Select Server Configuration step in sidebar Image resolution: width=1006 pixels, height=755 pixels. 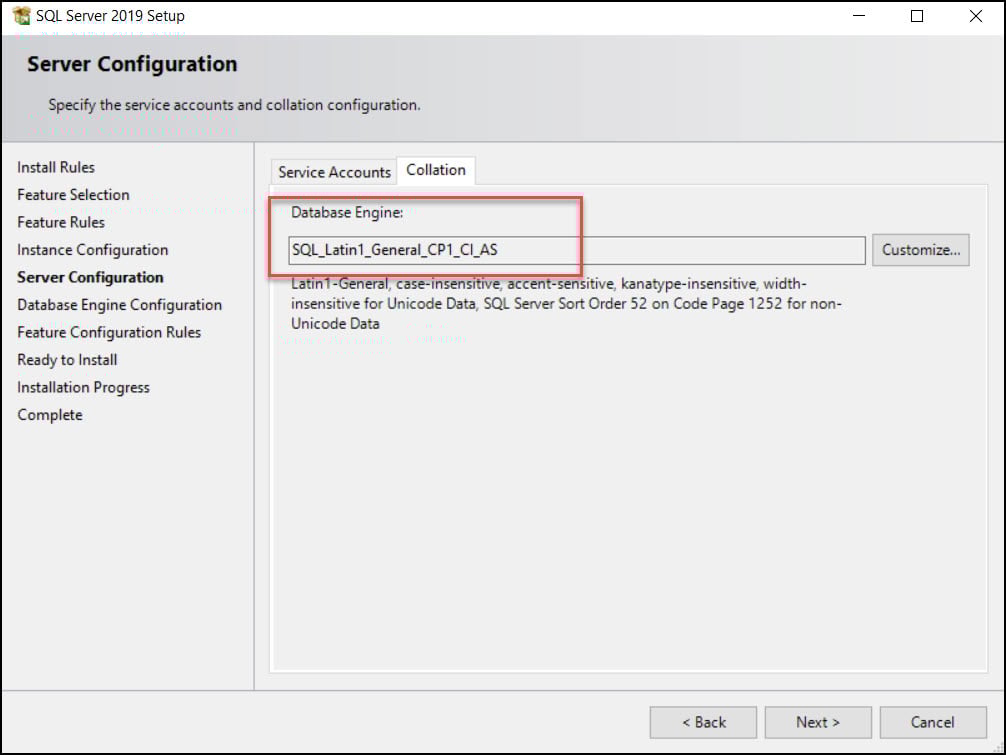[90, 278]
